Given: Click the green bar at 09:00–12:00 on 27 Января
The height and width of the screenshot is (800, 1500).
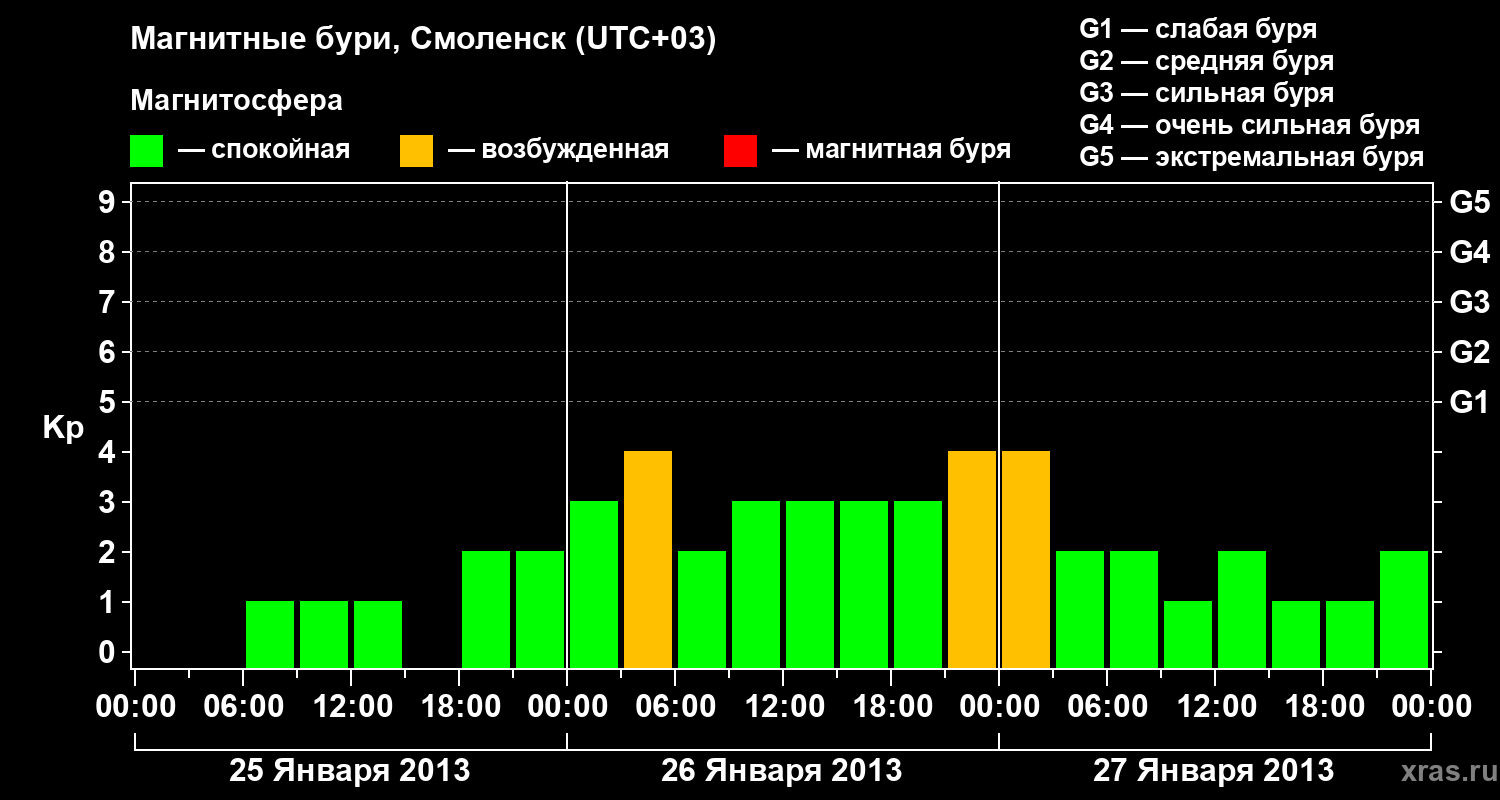Looking at the screenshot, I should [1188, 635].
